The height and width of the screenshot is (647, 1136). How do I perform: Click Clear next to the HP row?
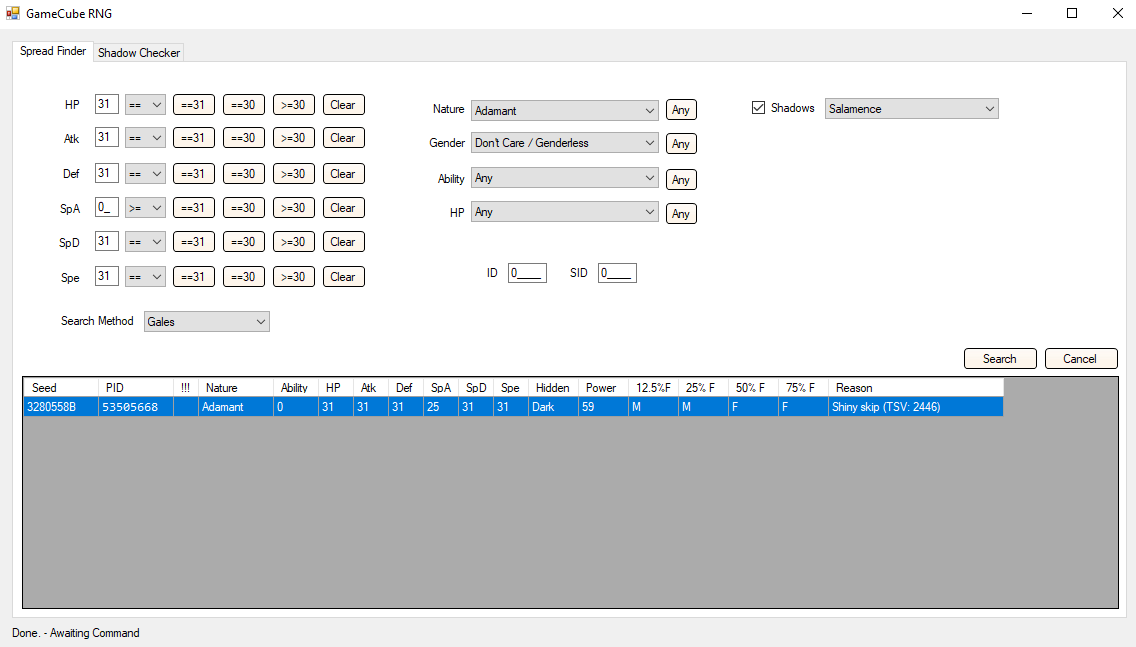coord(343,103)
